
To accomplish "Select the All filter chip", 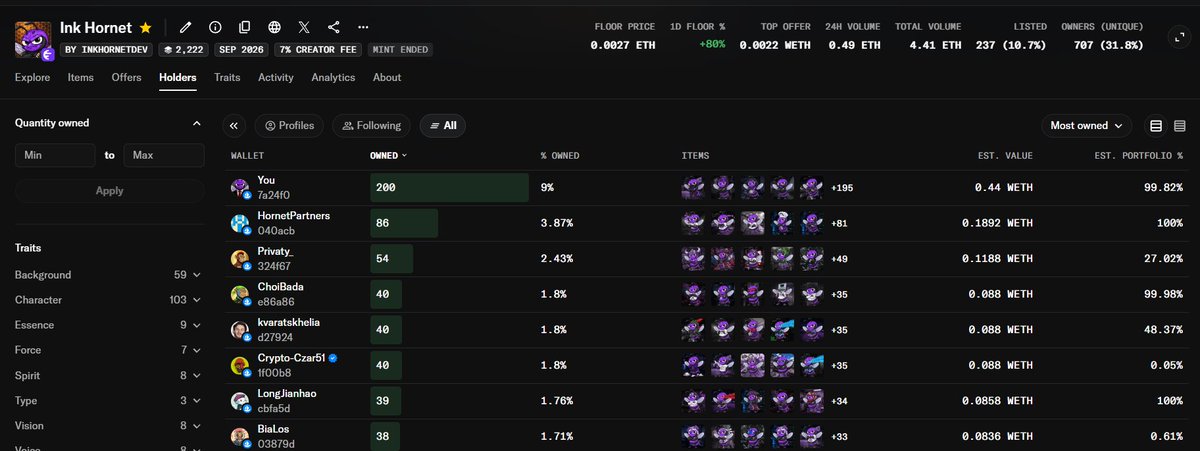I will pyautogui.click(x=442, y=126).
